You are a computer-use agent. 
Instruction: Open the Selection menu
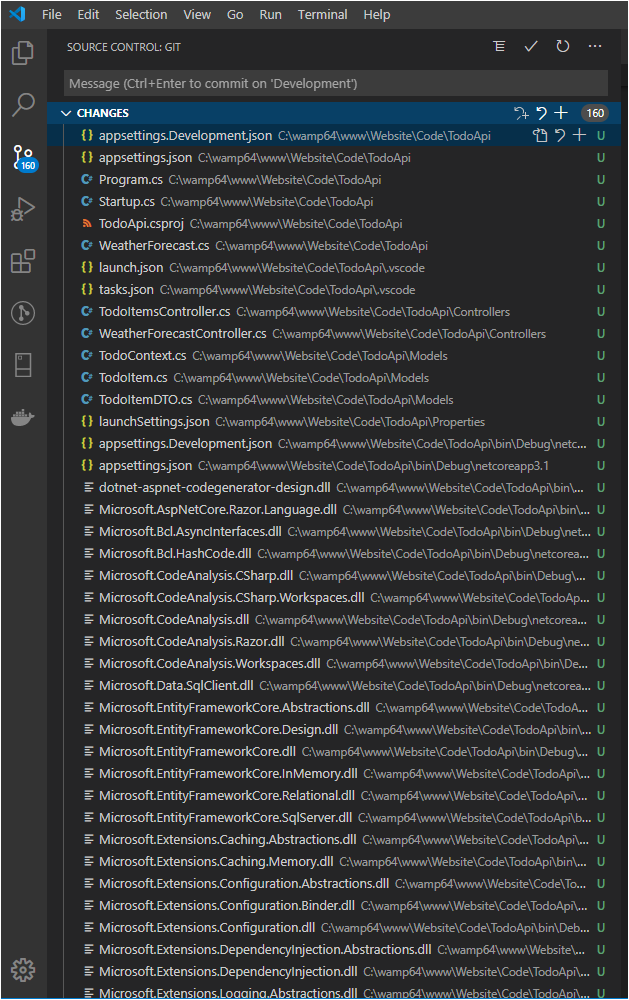coord(141,14)
